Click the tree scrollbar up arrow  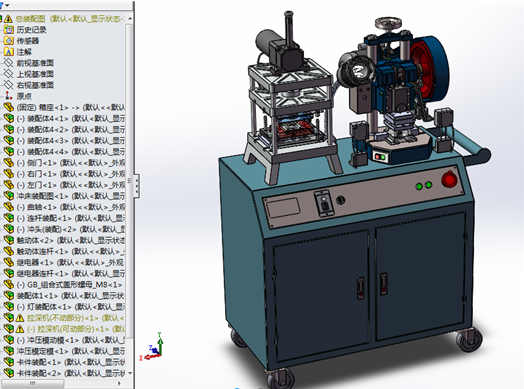click(130, 18)
